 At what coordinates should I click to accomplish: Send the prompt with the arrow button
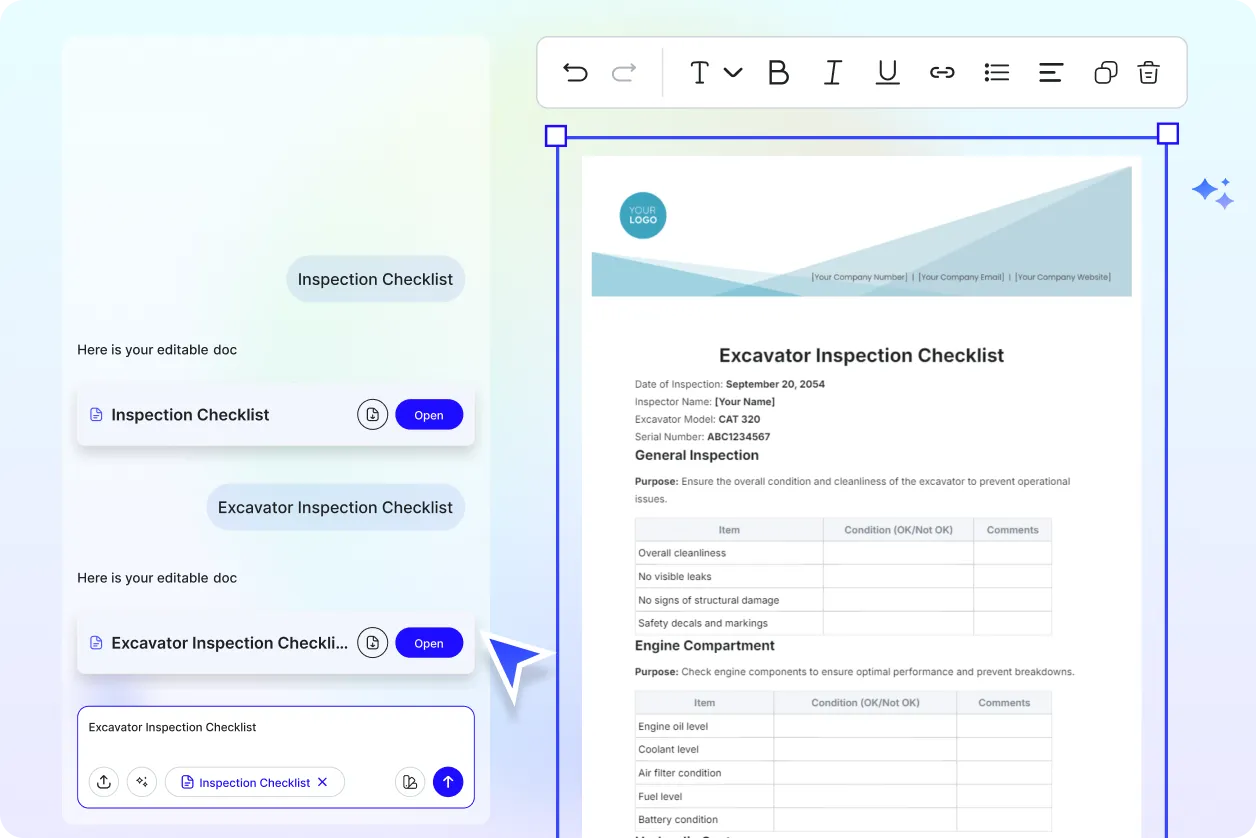pos(448,782)
